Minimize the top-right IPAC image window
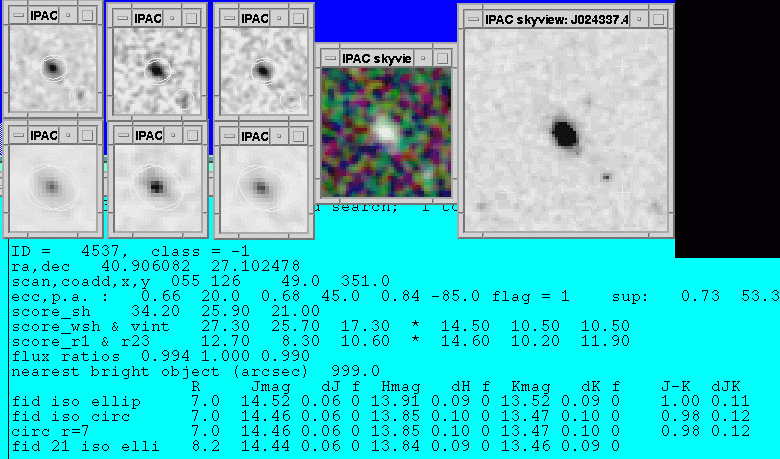The width and height of the screenshot is (780, 459). click(279, 18)
